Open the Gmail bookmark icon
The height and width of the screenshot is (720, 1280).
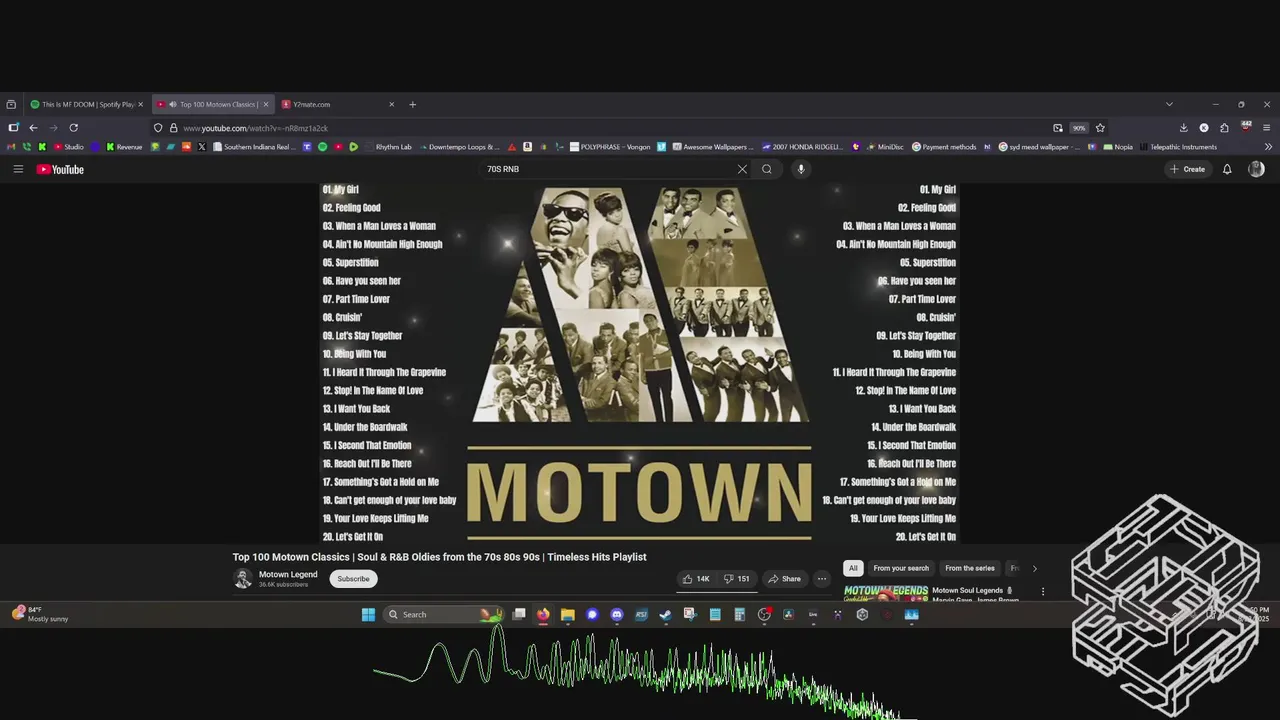[11, 147]
